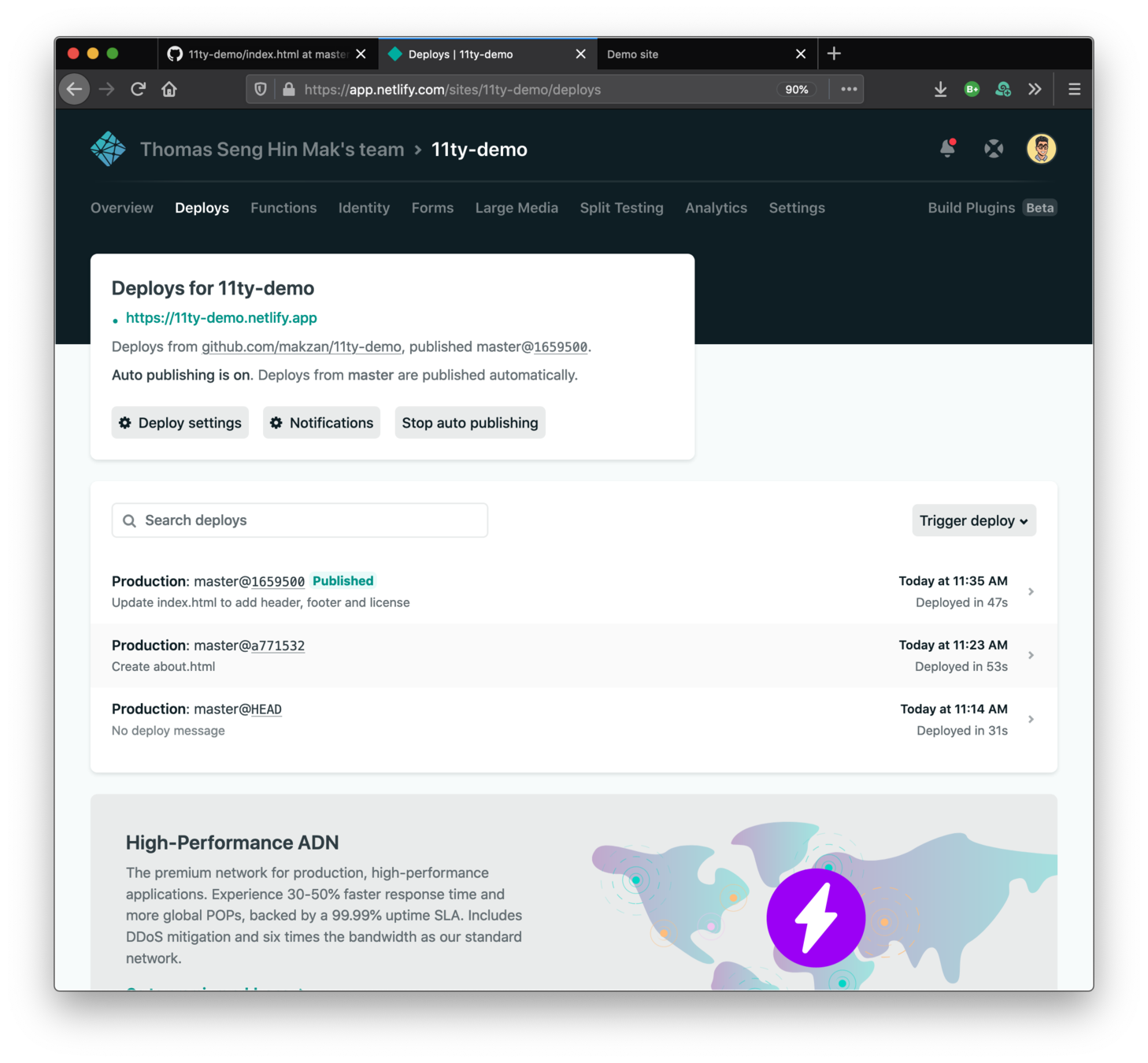Image resolution: width=1148 pixels, height=1063 pixels.
Task: Click Thomas Seng Hin Mak's team breadcrumb
Action: 272,150
